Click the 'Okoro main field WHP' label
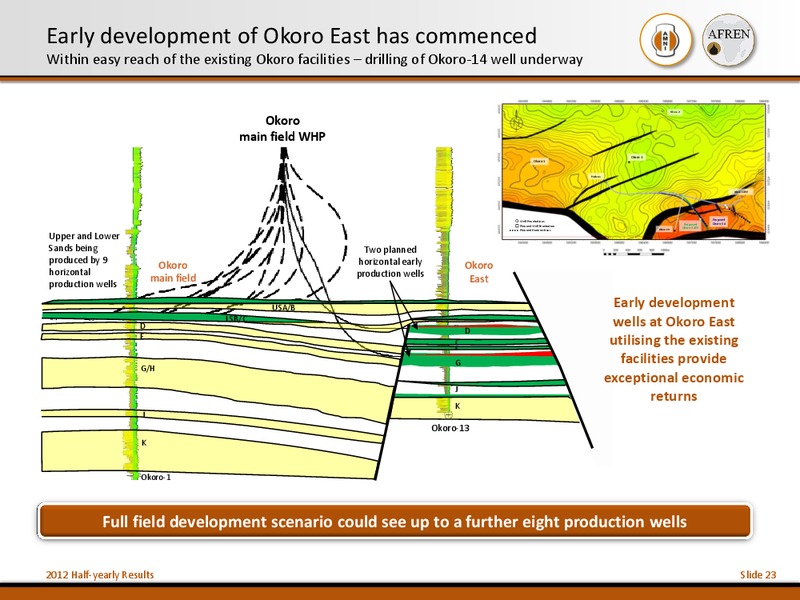The width and height of the screenshot is (800, 600). [x=282, y=128]
